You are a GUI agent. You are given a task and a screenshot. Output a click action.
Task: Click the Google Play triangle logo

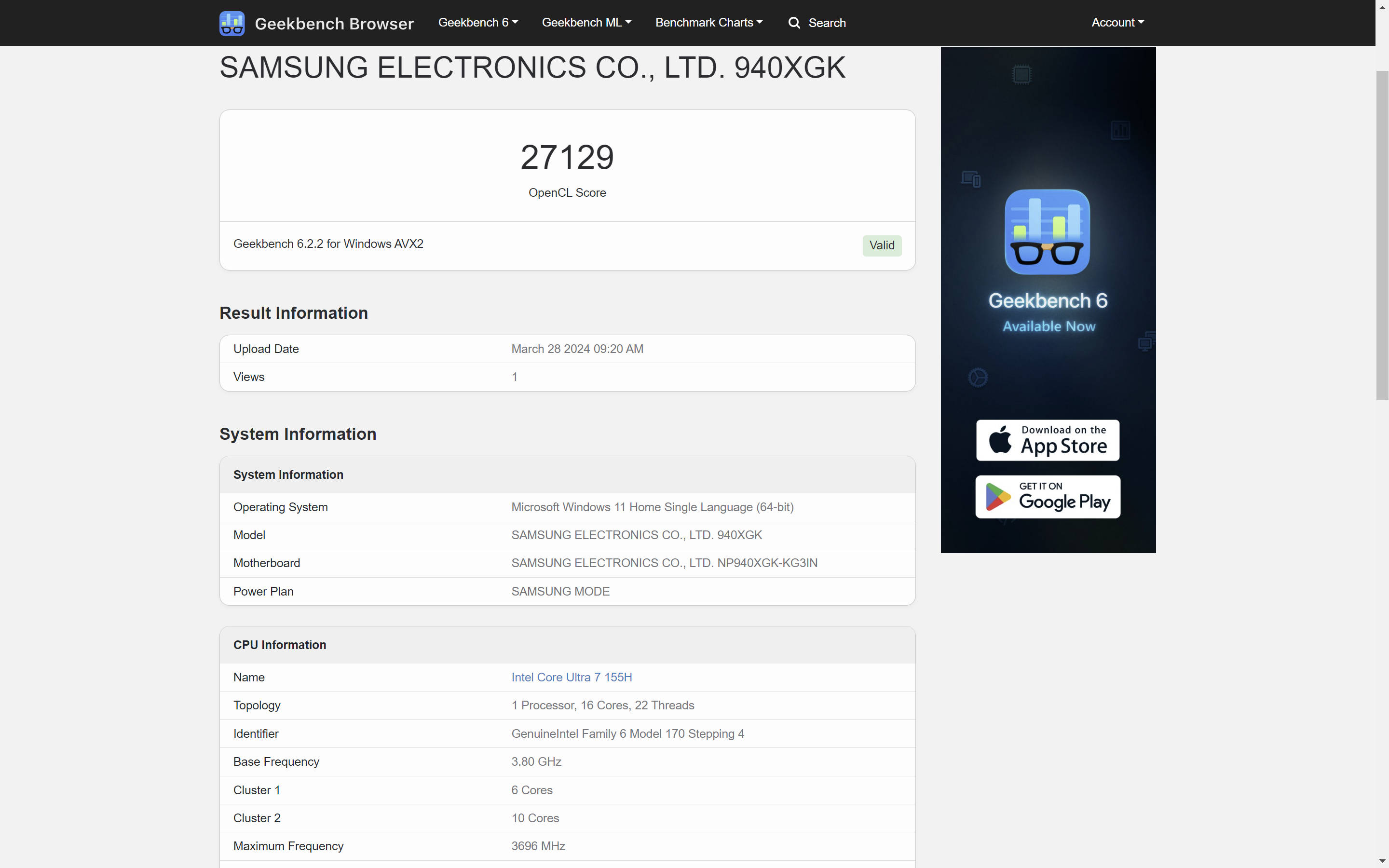point(997,497)
